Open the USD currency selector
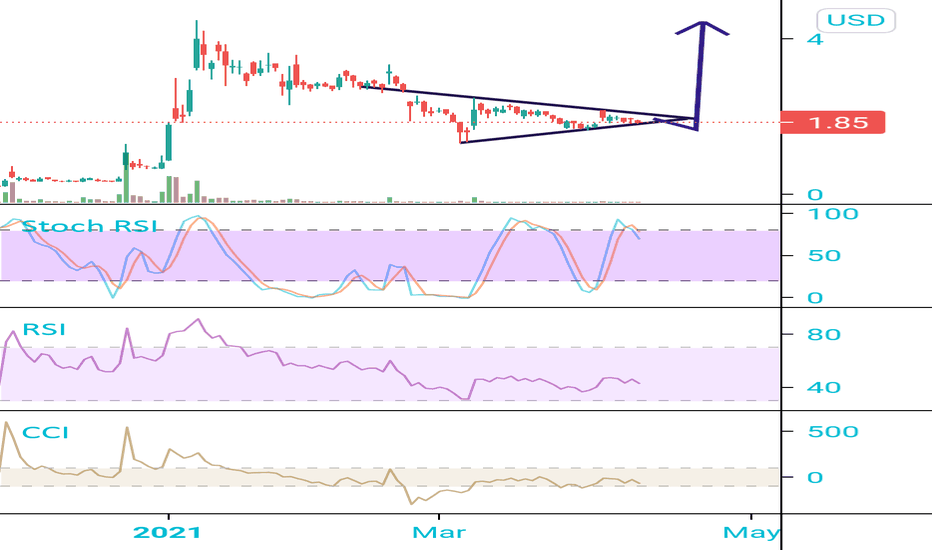The image size is (932, 550). click(856, 20)
